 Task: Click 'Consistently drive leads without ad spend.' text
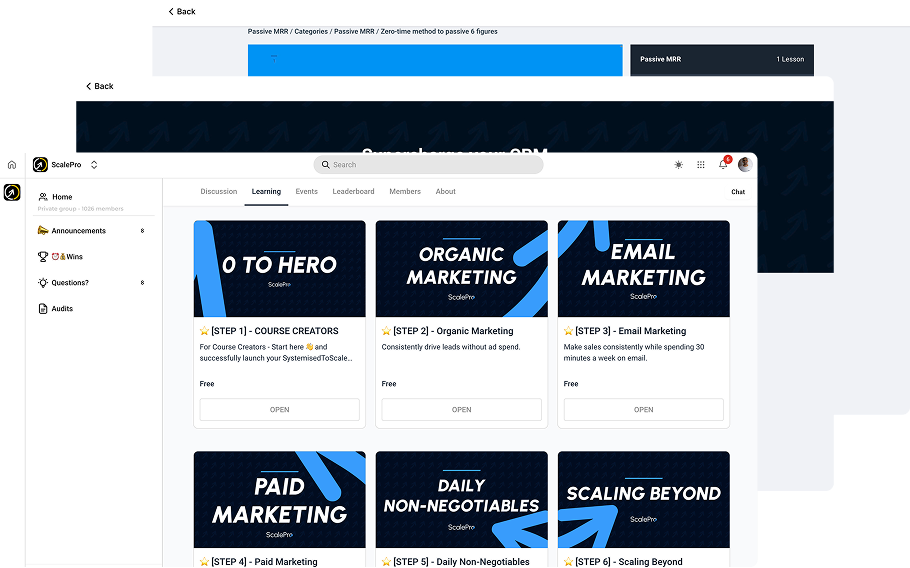click(451, 347)
